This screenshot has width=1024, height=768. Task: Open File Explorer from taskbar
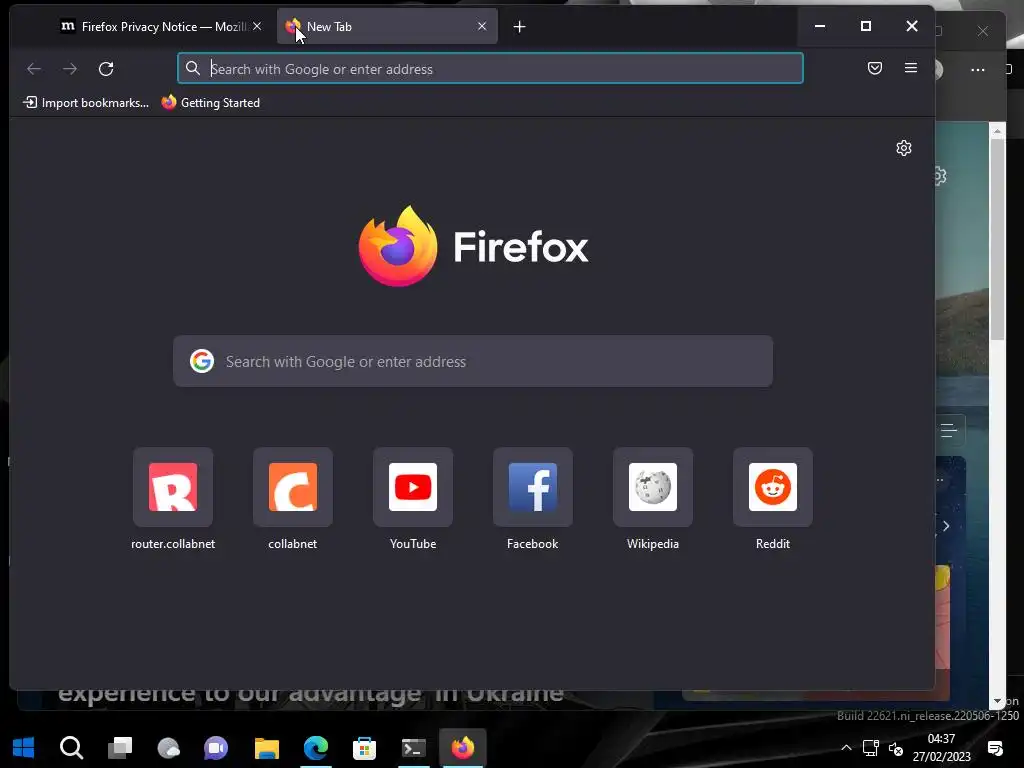point(266,747)
